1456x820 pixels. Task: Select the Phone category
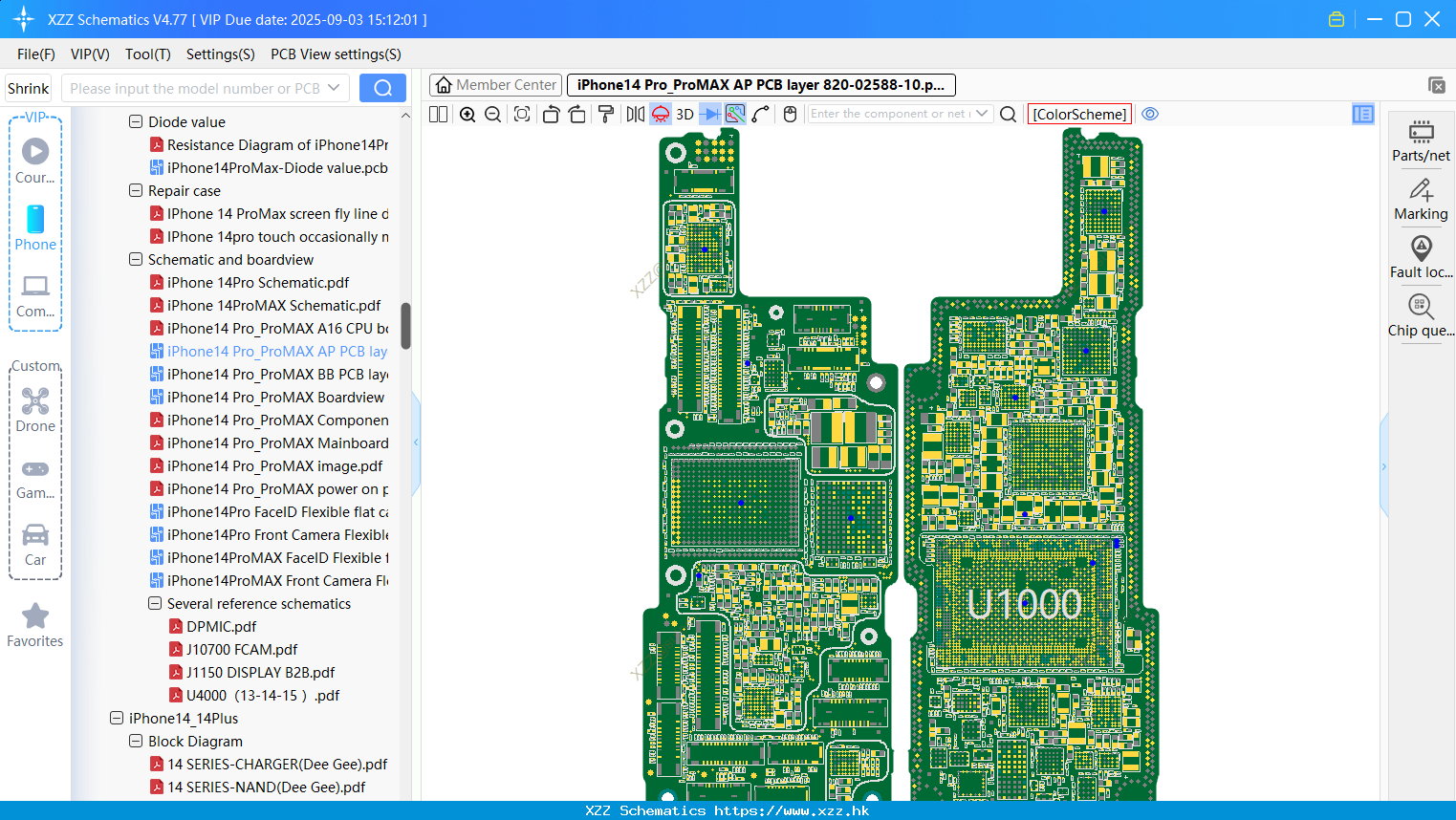coord(35,227)
